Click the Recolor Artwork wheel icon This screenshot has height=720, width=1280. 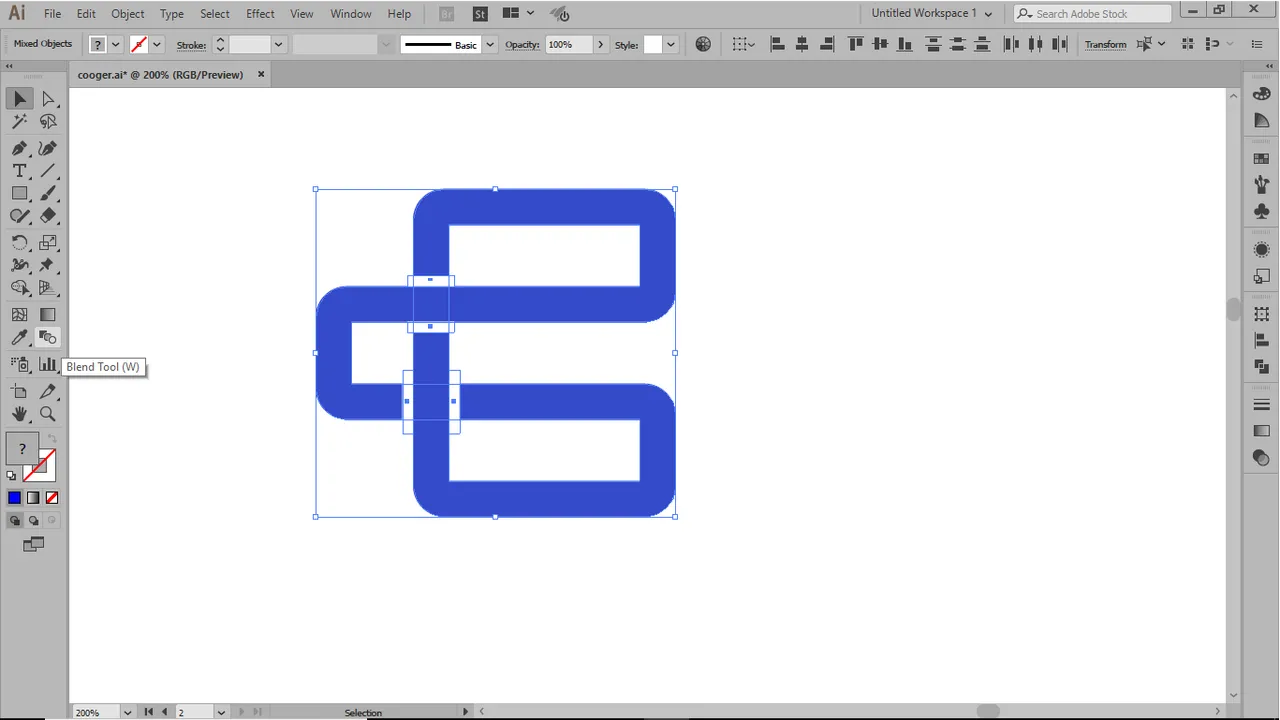(703, 44)
